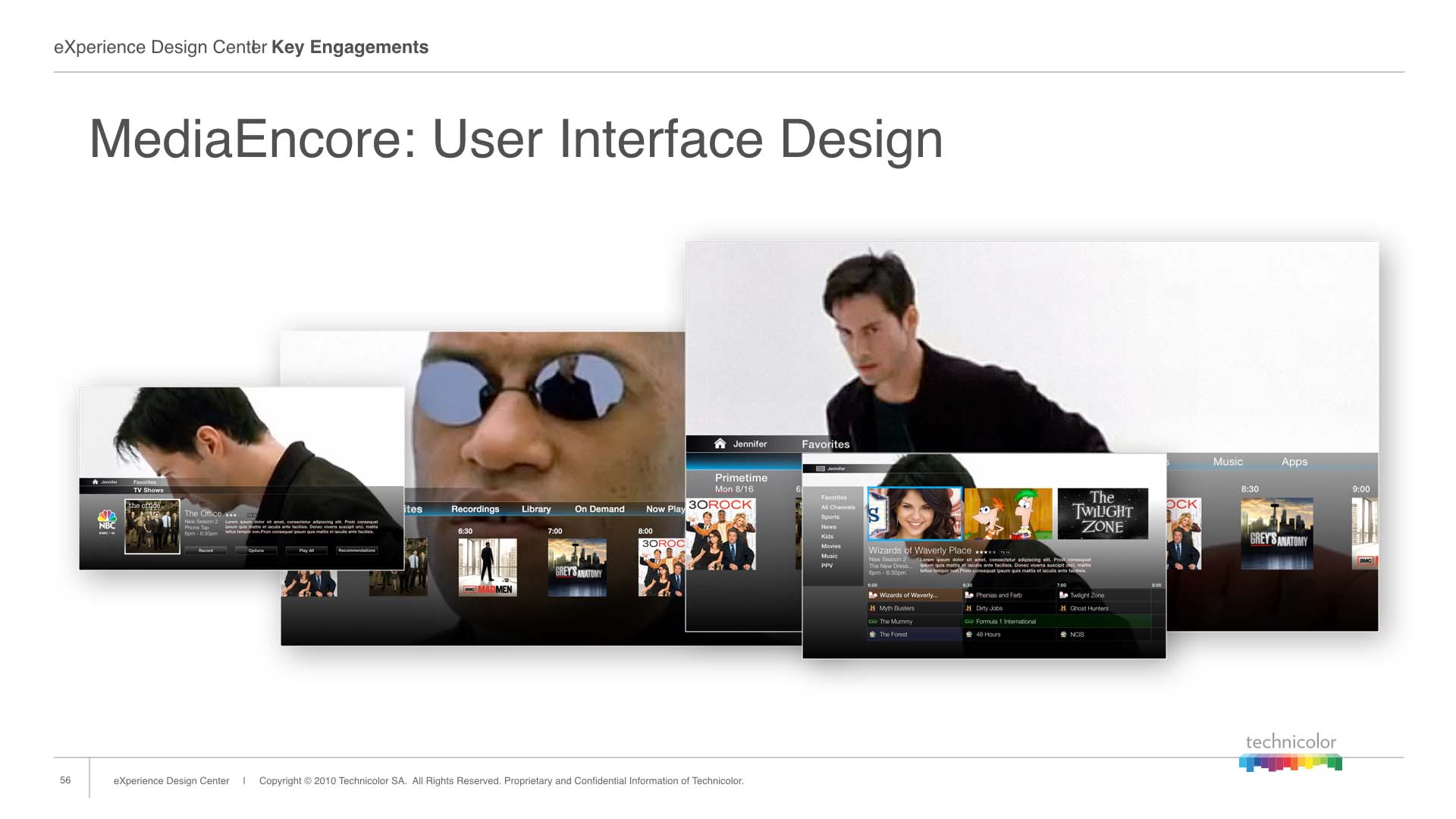This screenshot has width=1456, height=819.
Task: Select the Phenias and Ferb guide entry
Action: tap(1009, 595)
